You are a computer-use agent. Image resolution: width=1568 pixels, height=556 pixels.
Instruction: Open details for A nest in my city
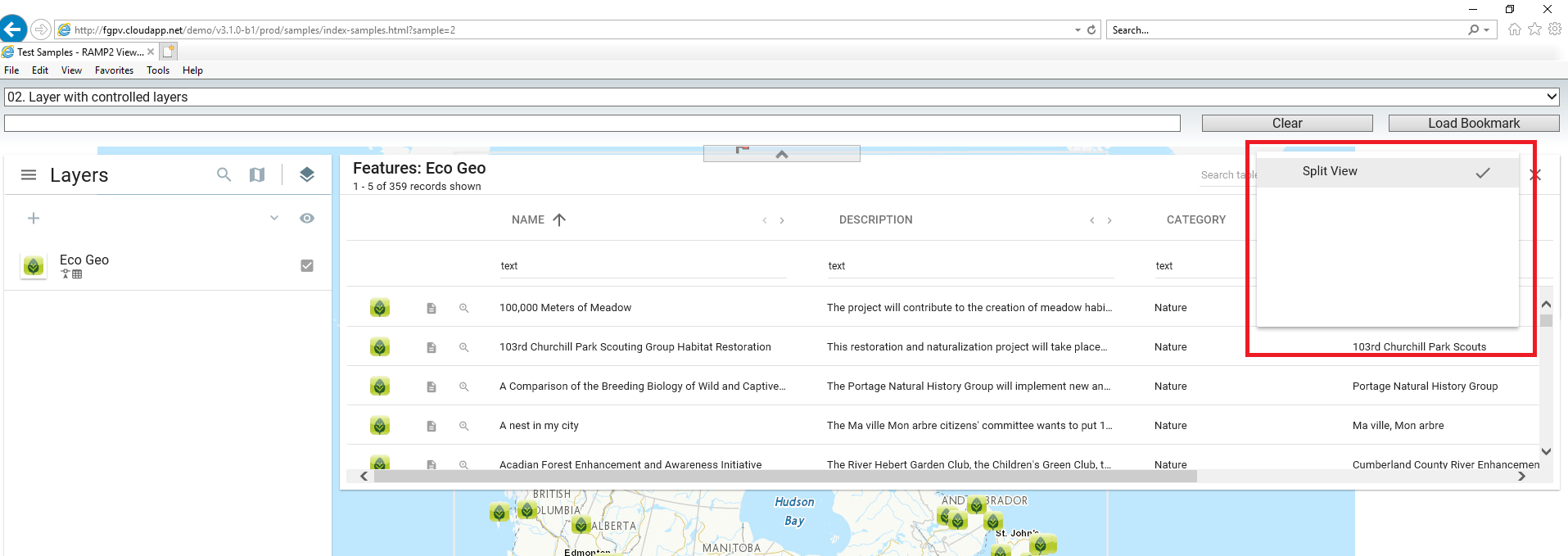pyautogui.click(x=432, y=426)
